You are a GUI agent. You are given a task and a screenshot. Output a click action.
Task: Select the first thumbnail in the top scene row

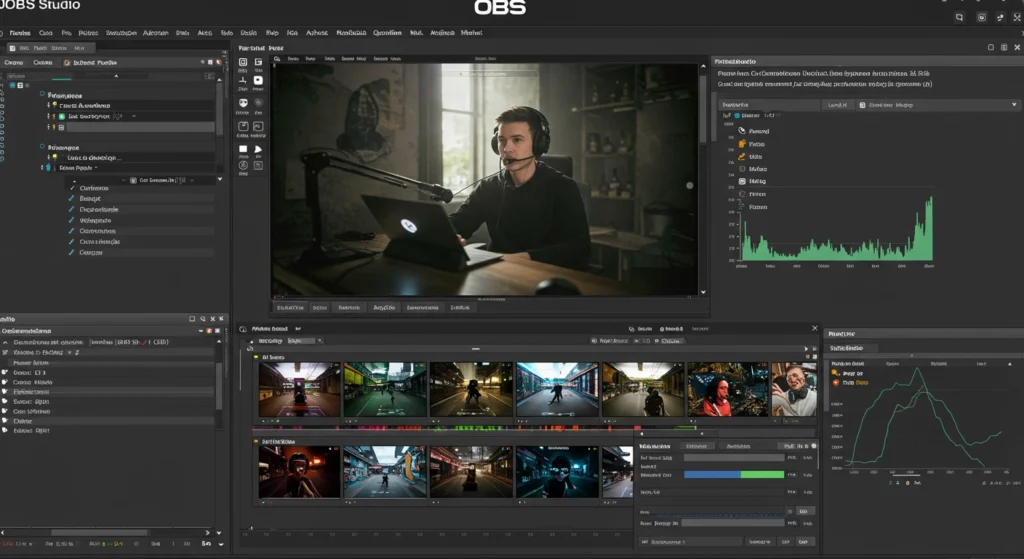[x=299, y=389]
